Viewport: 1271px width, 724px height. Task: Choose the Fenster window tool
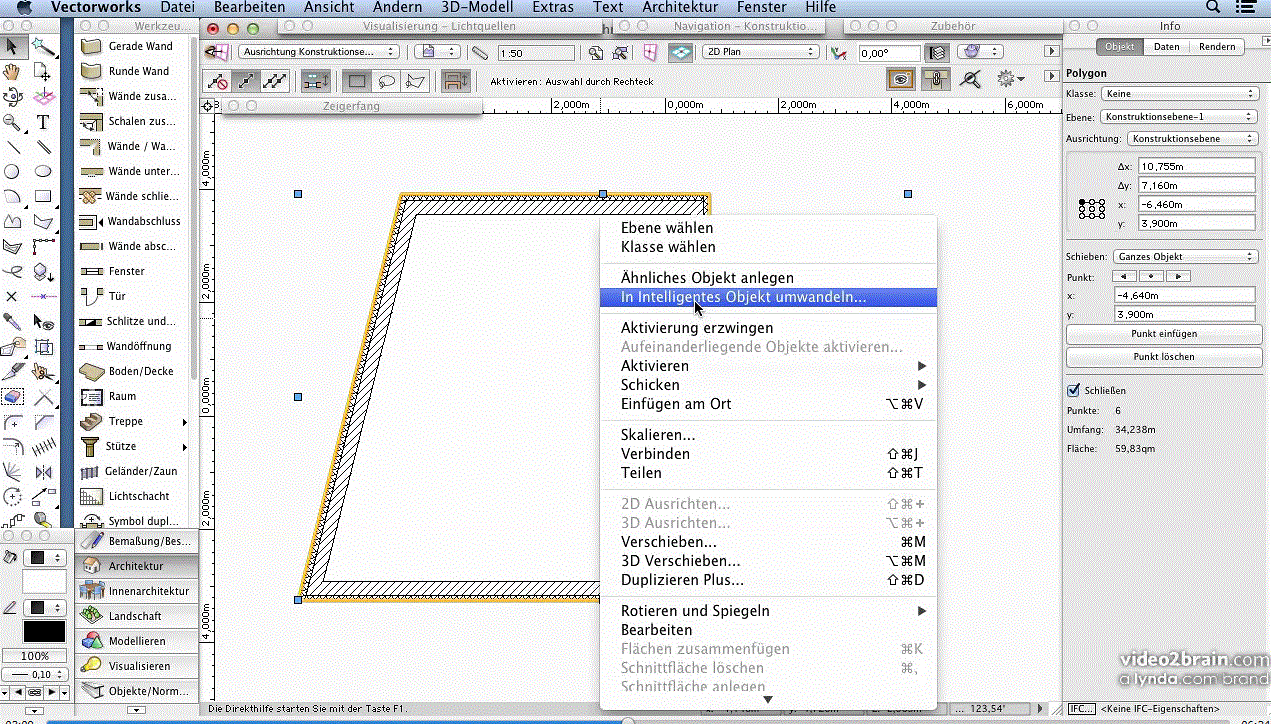[130, 271]
